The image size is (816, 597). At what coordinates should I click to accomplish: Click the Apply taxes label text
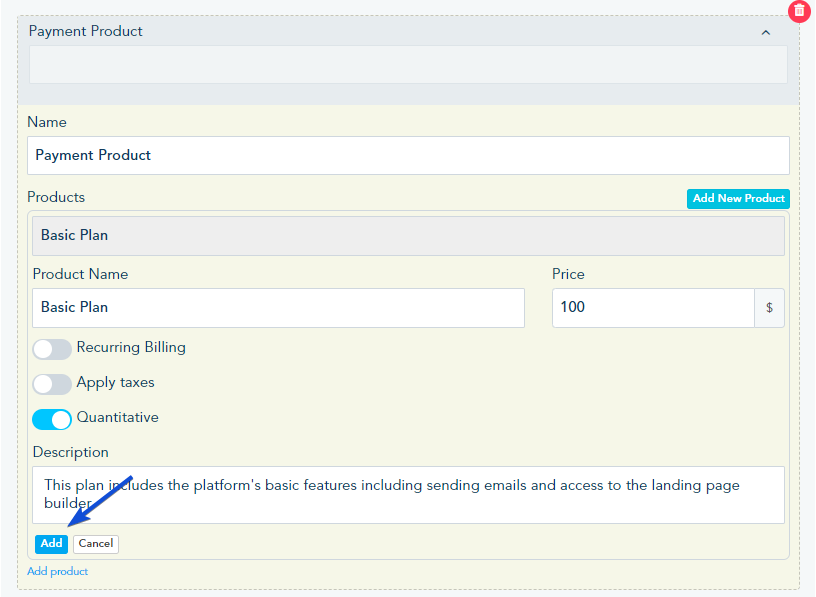pos(116,383)
